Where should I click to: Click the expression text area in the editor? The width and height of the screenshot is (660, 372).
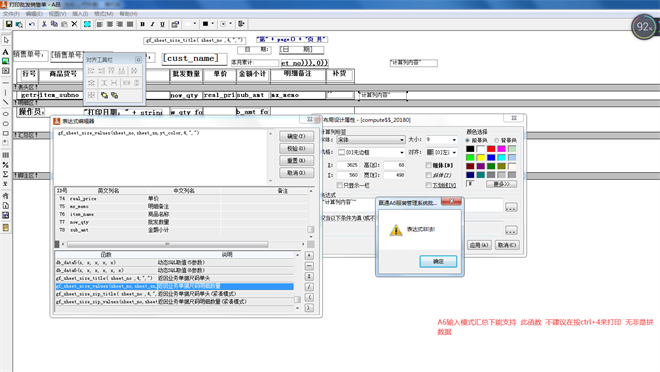click(x=162, y=157)
